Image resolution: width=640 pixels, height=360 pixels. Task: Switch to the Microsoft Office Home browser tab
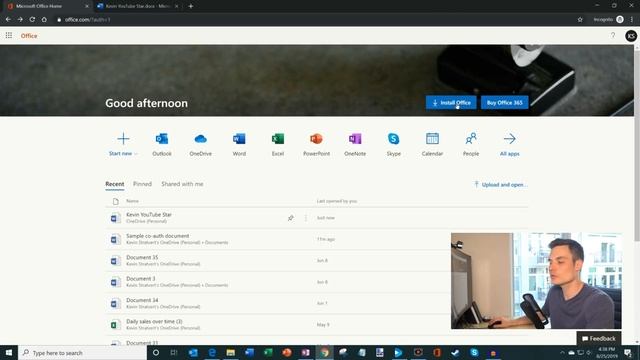(46, 6)
